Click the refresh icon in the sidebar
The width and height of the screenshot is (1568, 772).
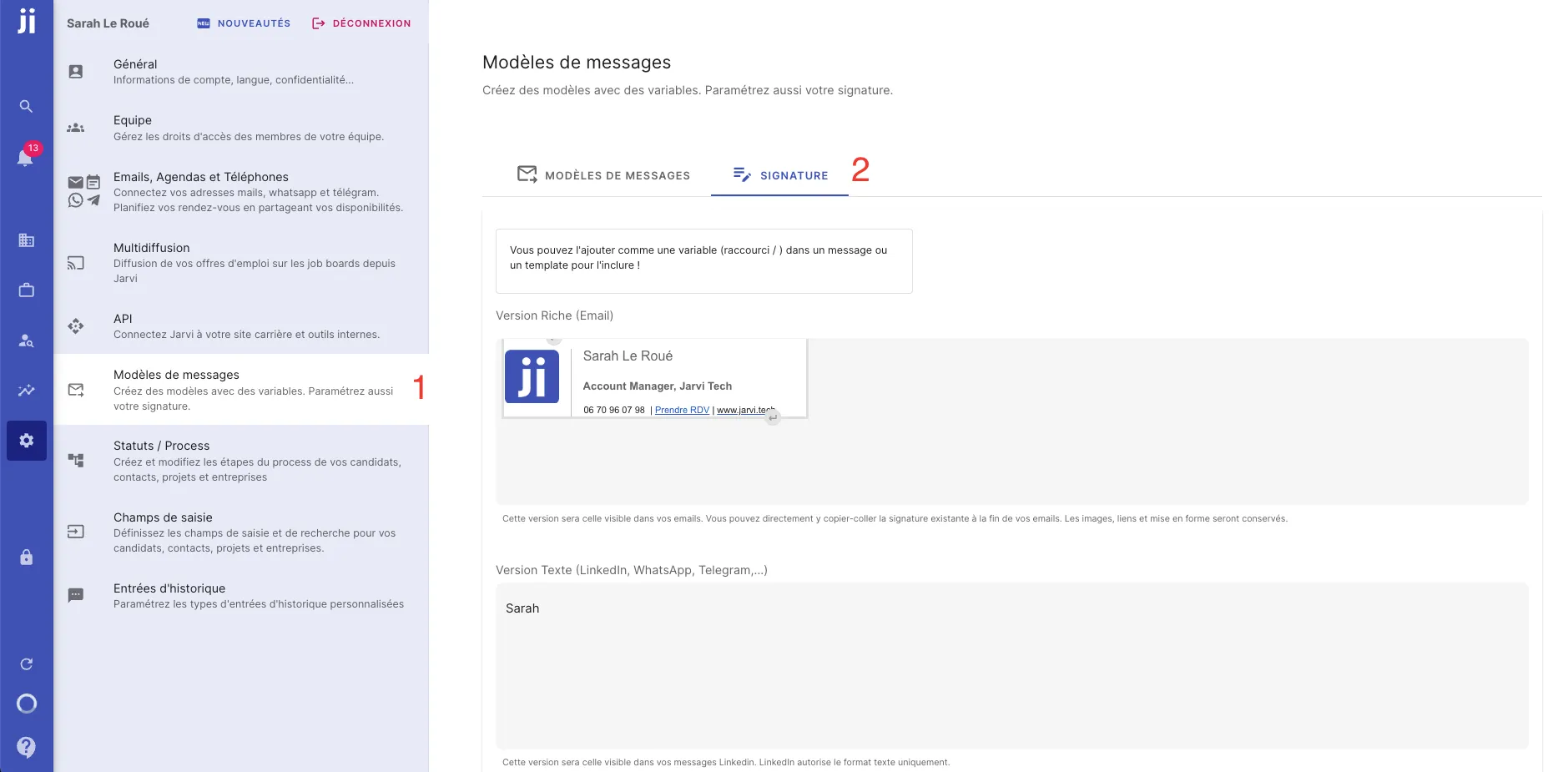pyautogui.click(x=26, y=663)
